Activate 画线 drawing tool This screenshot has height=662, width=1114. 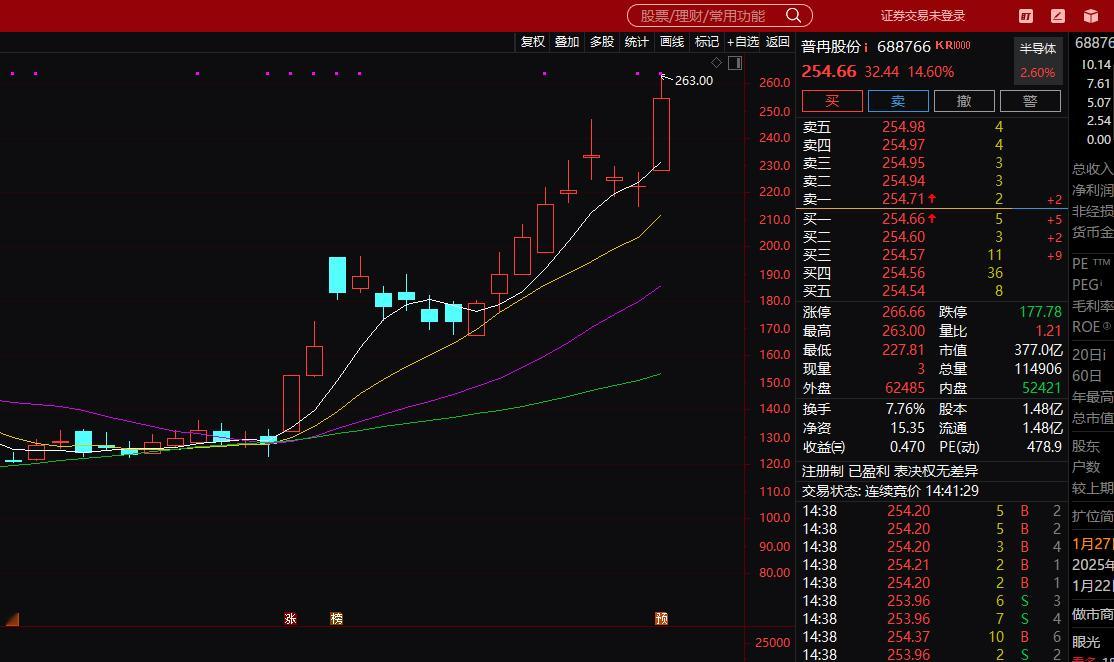[x=671, y=42]
